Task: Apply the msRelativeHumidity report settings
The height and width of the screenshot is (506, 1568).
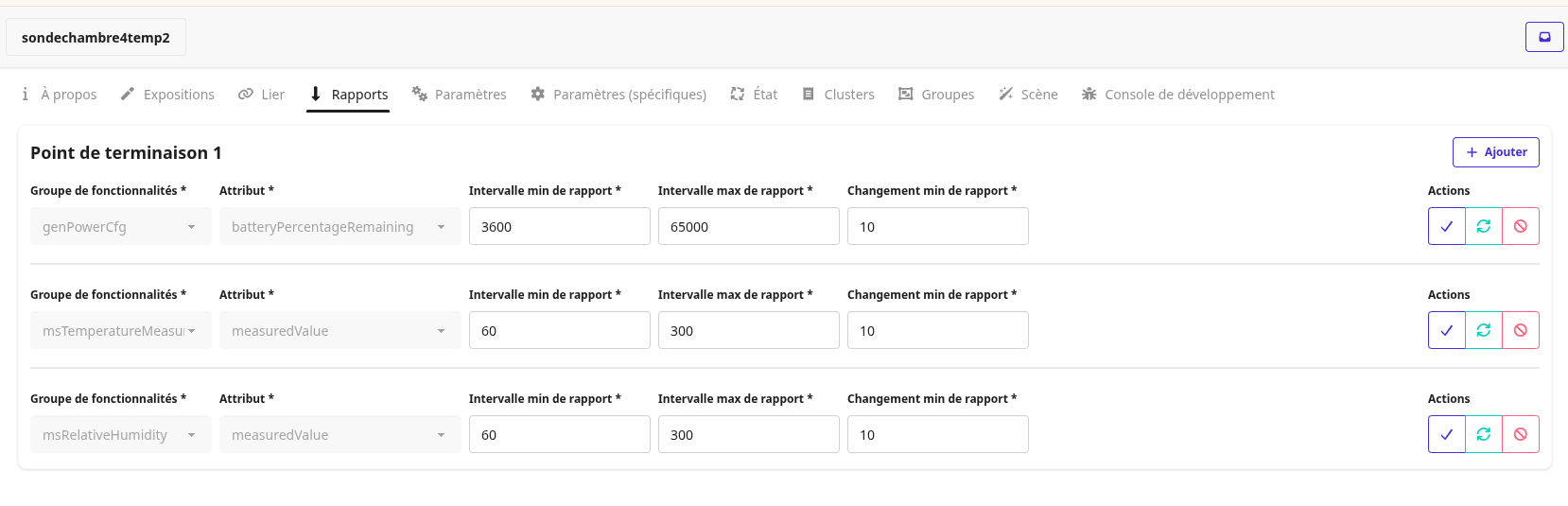Action: coord(1446,434)
